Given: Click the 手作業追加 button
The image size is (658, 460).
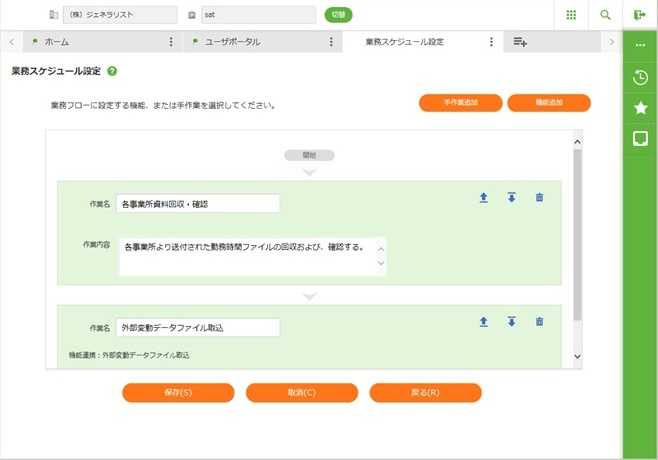Looking at the screenshot, I should coord(460,103).
